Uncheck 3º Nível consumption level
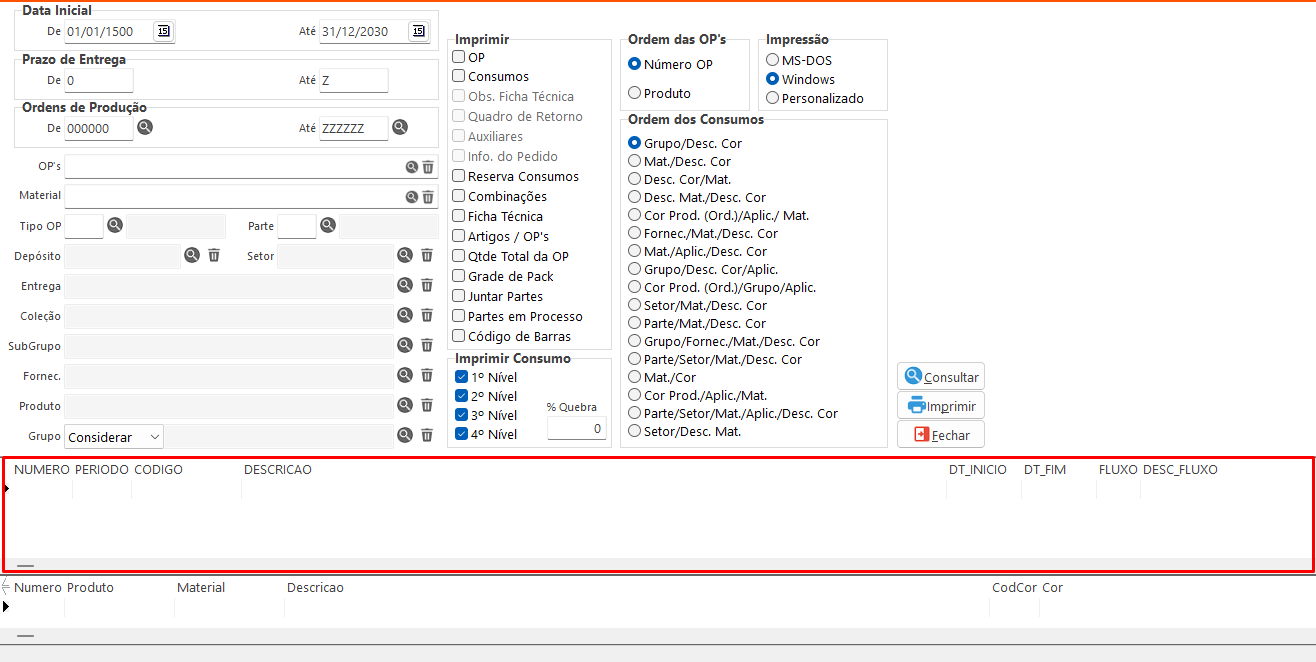 461,415
